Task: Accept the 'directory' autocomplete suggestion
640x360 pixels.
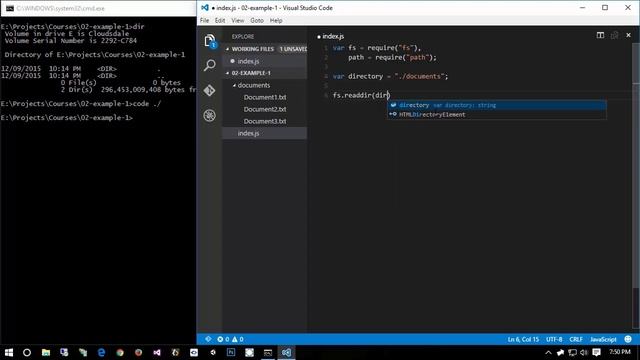Action: point(497,105)
